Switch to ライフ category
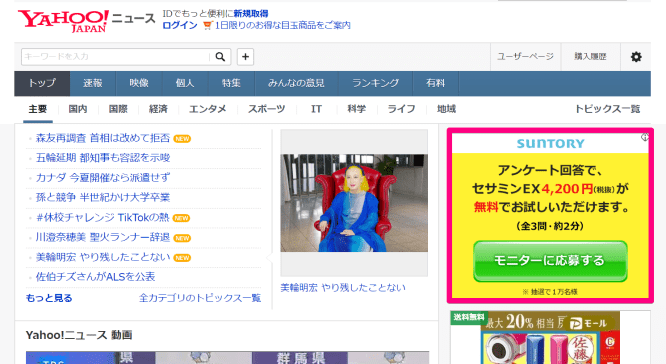Screen dimensions: 666x364 coord(401,110)
